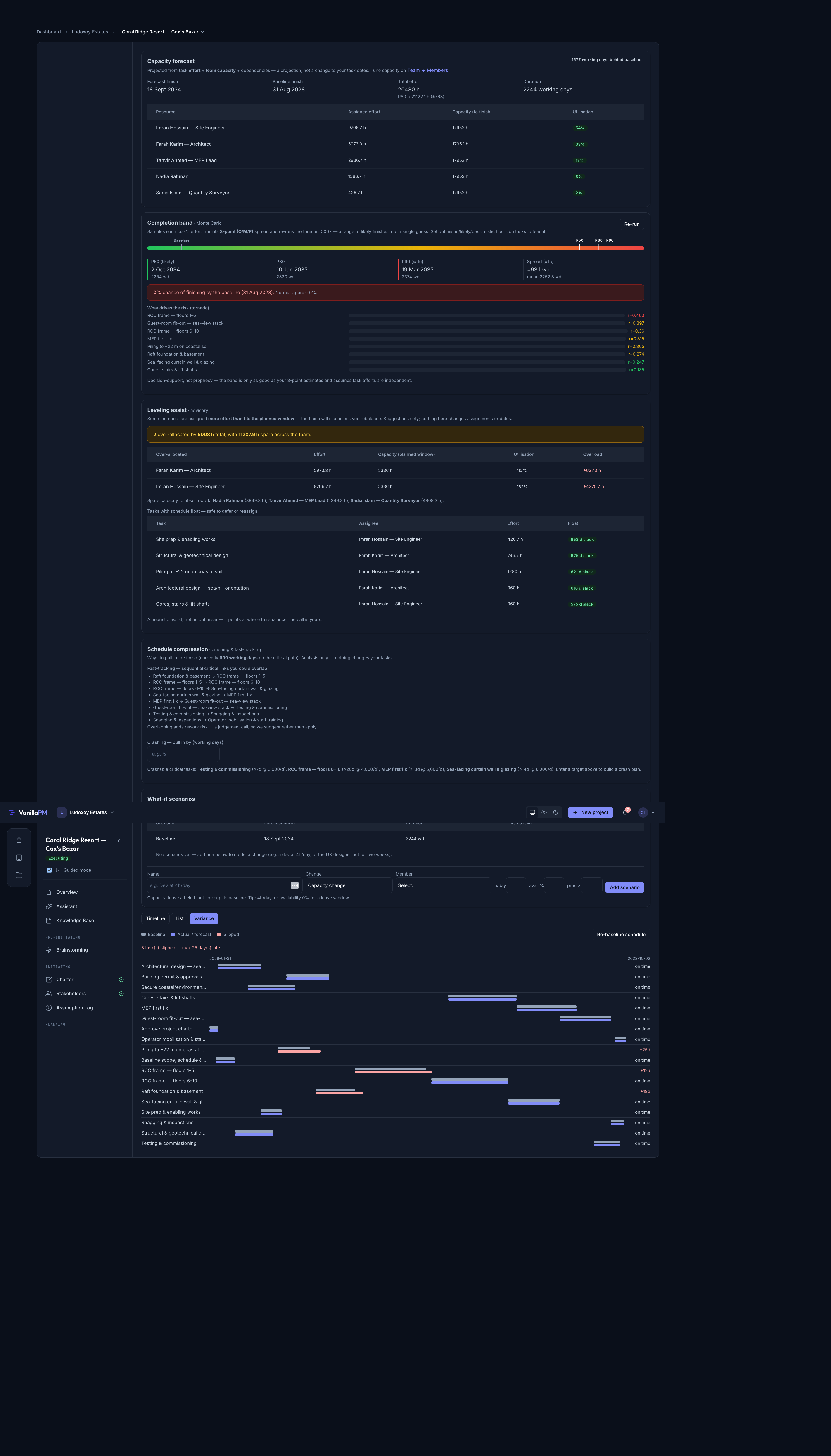Open the Ludoxoy Estates breadcrumb link
Viewport: 831px width, 1456px height.
point(90,32)
